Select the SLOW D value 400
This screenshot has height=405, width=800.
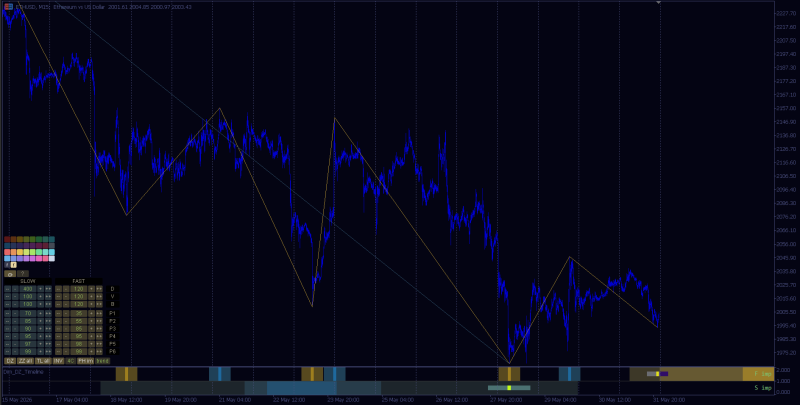[28, 289]
